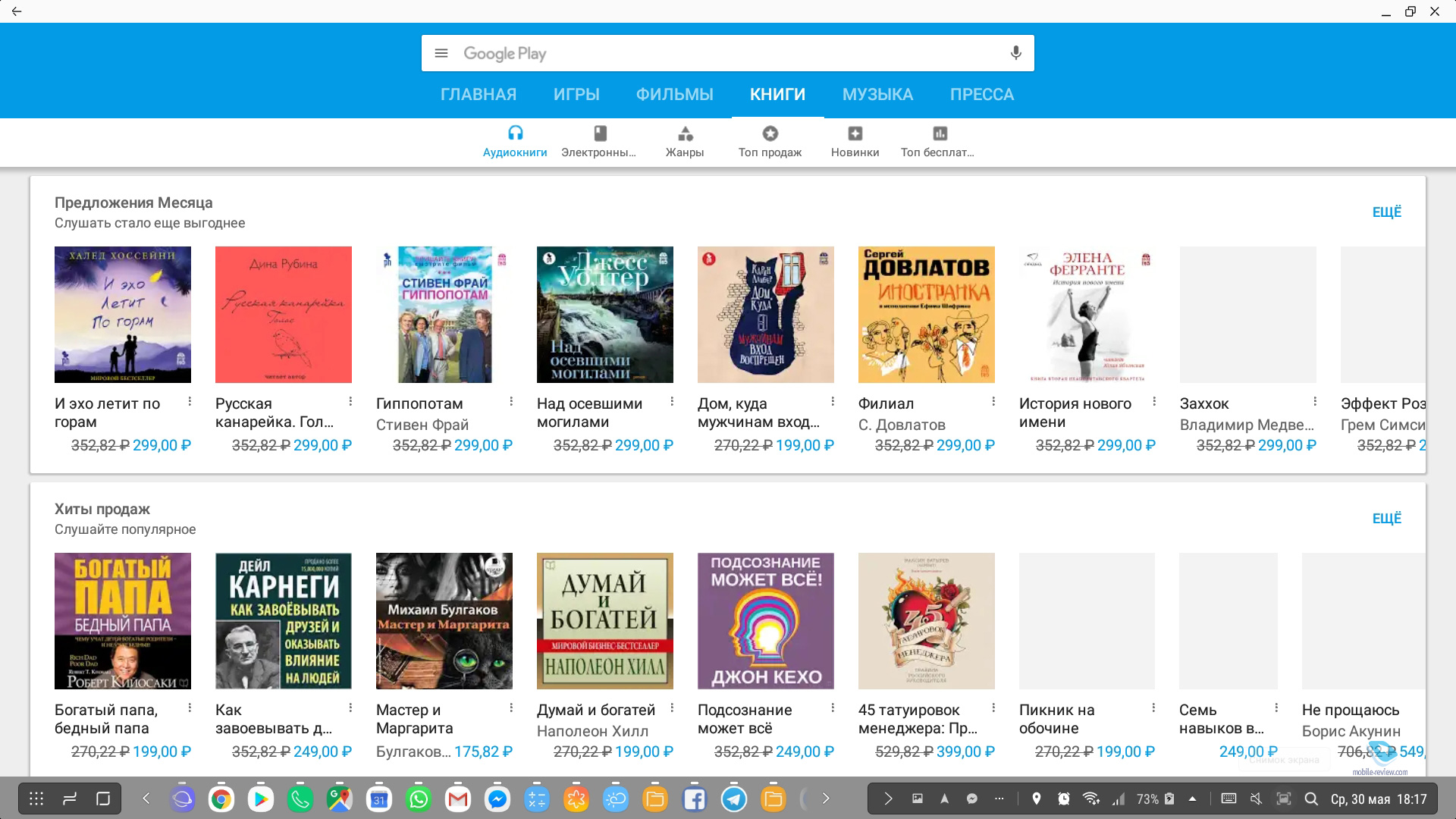Open cover of И эхо летит по горам
Screen dimensions: 1456x819
[x=123, y=315]
